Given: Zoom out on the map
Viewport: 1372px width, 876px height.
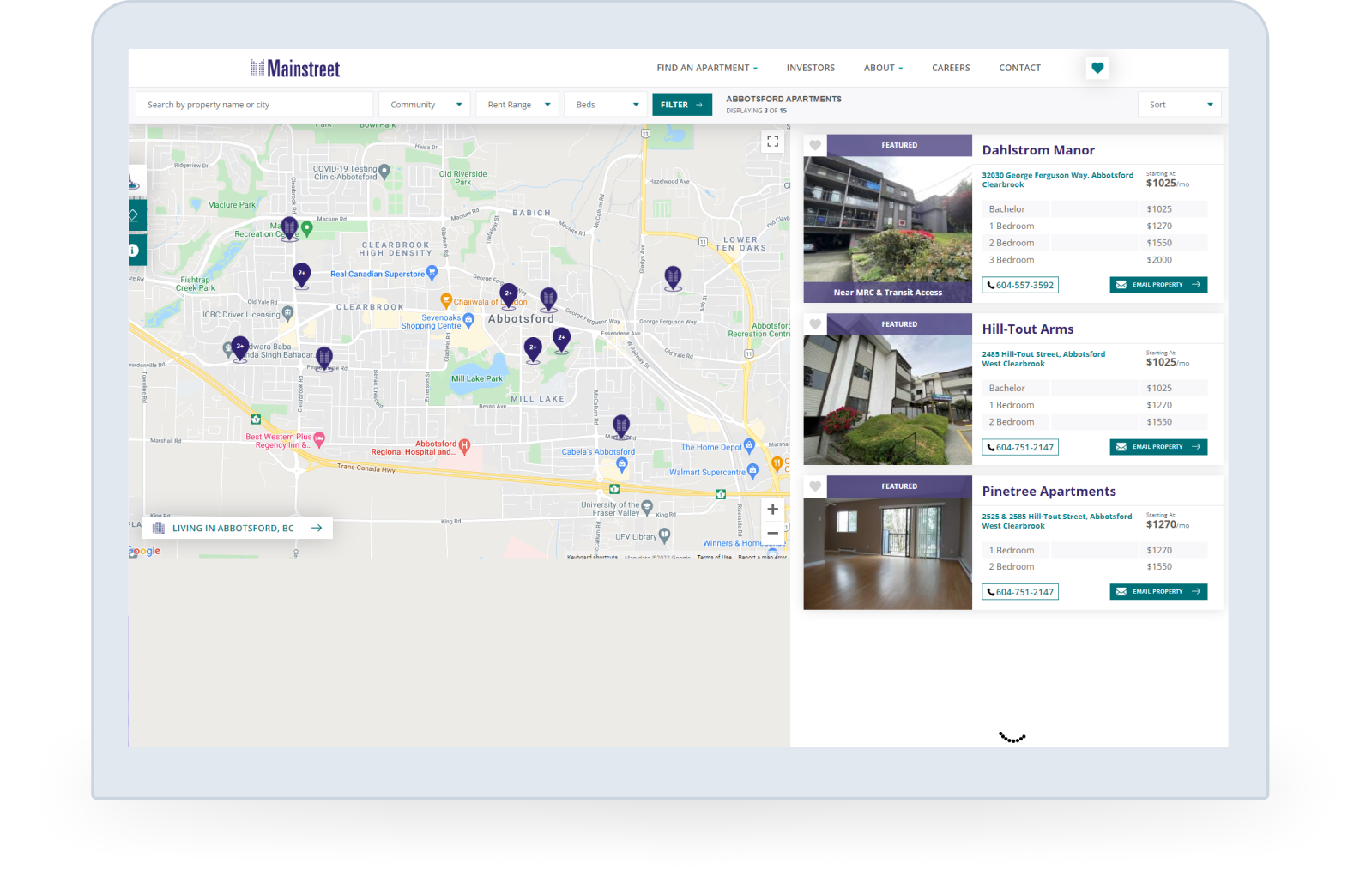Looking at the screenshot, I should coord(772,533).
